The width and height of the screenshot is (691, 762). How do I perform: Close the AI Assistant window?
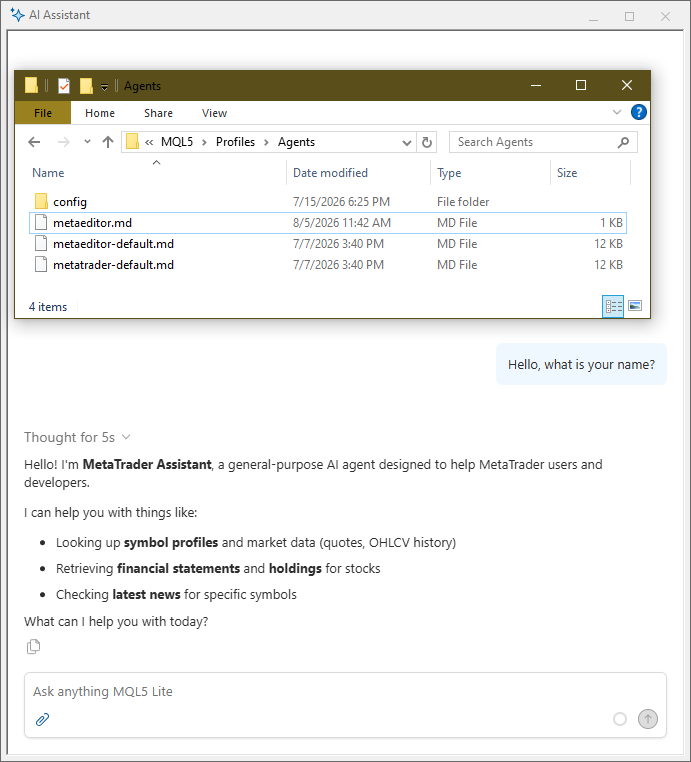click(x=665, y=17)
